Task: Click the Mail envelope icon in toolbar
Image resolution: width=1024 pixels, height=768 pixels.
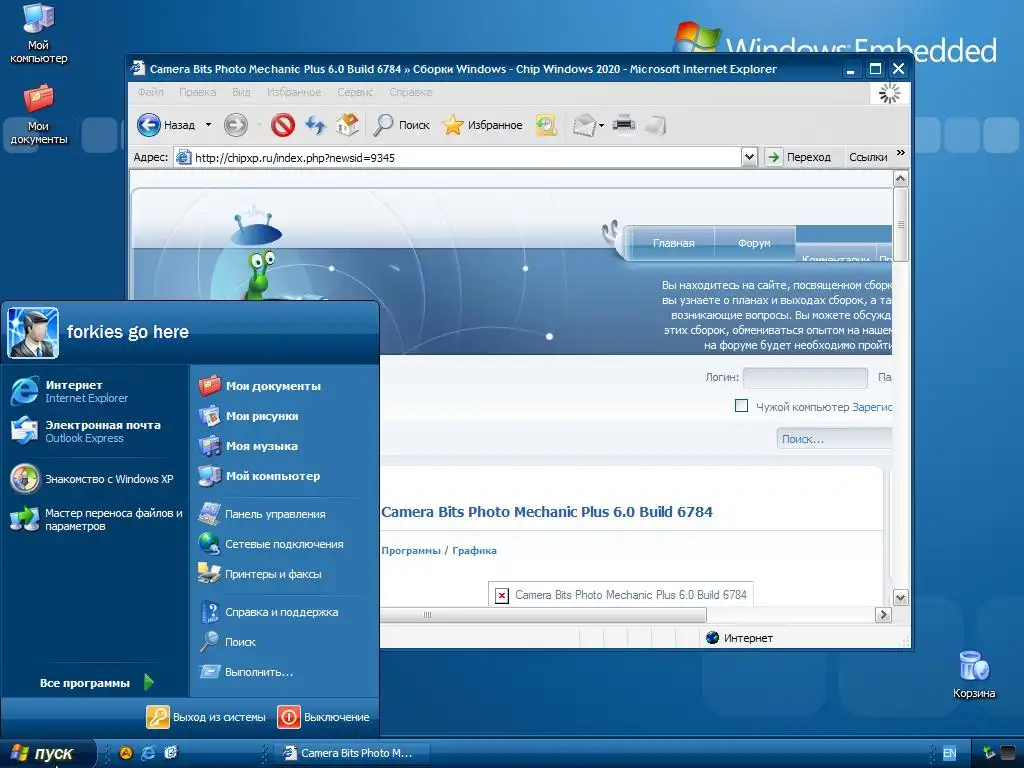Action: pyautogui.click(x=584, y=125)
